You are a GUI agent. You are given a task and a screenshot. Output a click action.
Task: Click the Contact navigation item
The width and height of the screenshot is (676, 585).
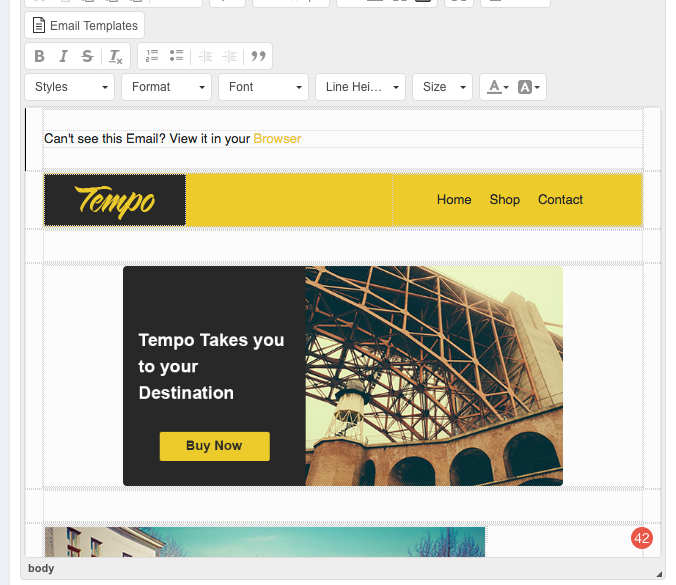coord(560,200)
